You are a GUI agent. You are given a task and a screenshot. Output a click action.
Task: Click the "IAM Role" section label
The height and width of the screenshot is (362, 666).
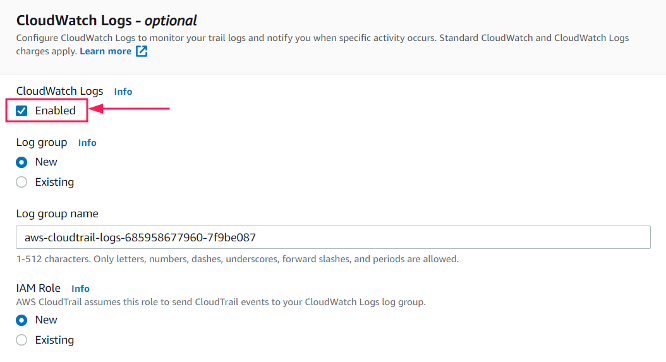pyautogui.click(x=38, y=288)
